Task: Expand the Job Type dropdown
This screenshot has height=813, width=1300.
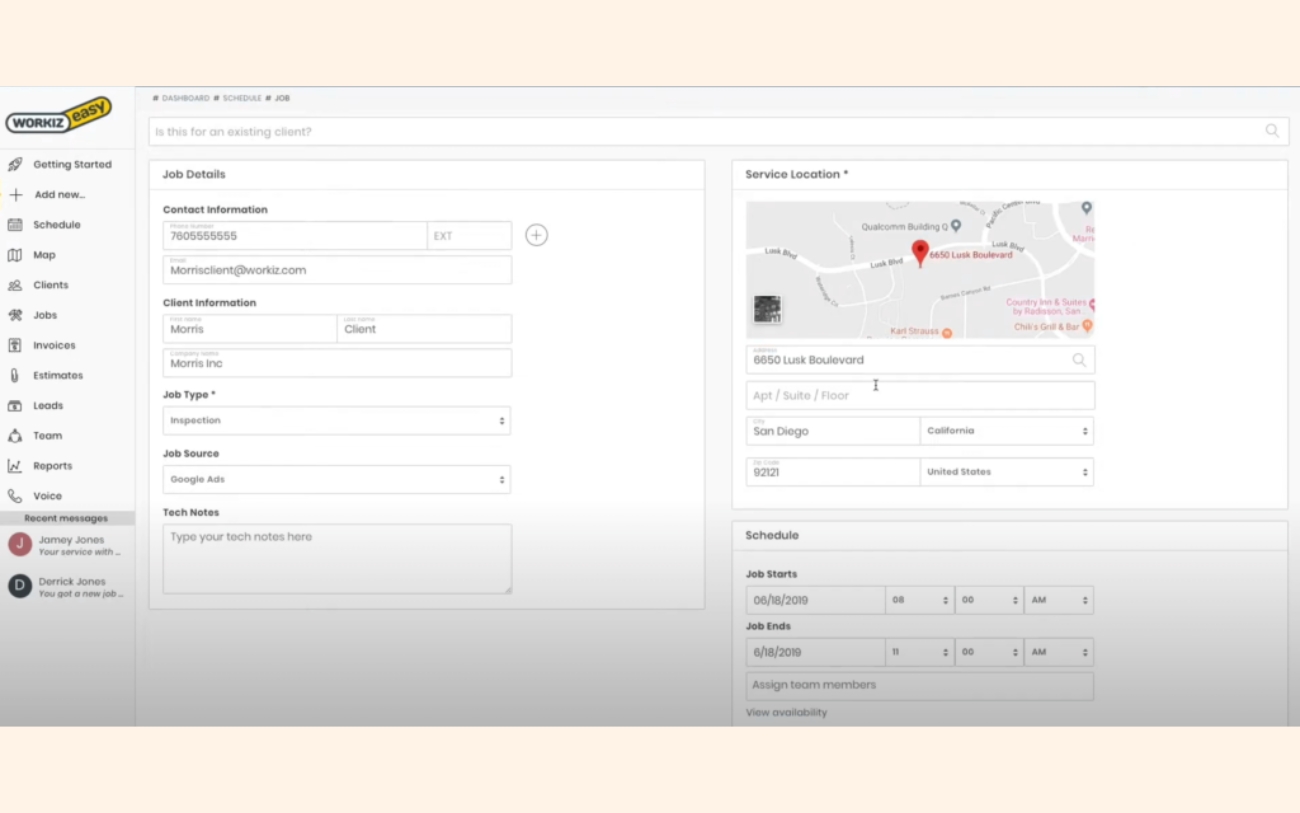Action: tap(336, 421)
